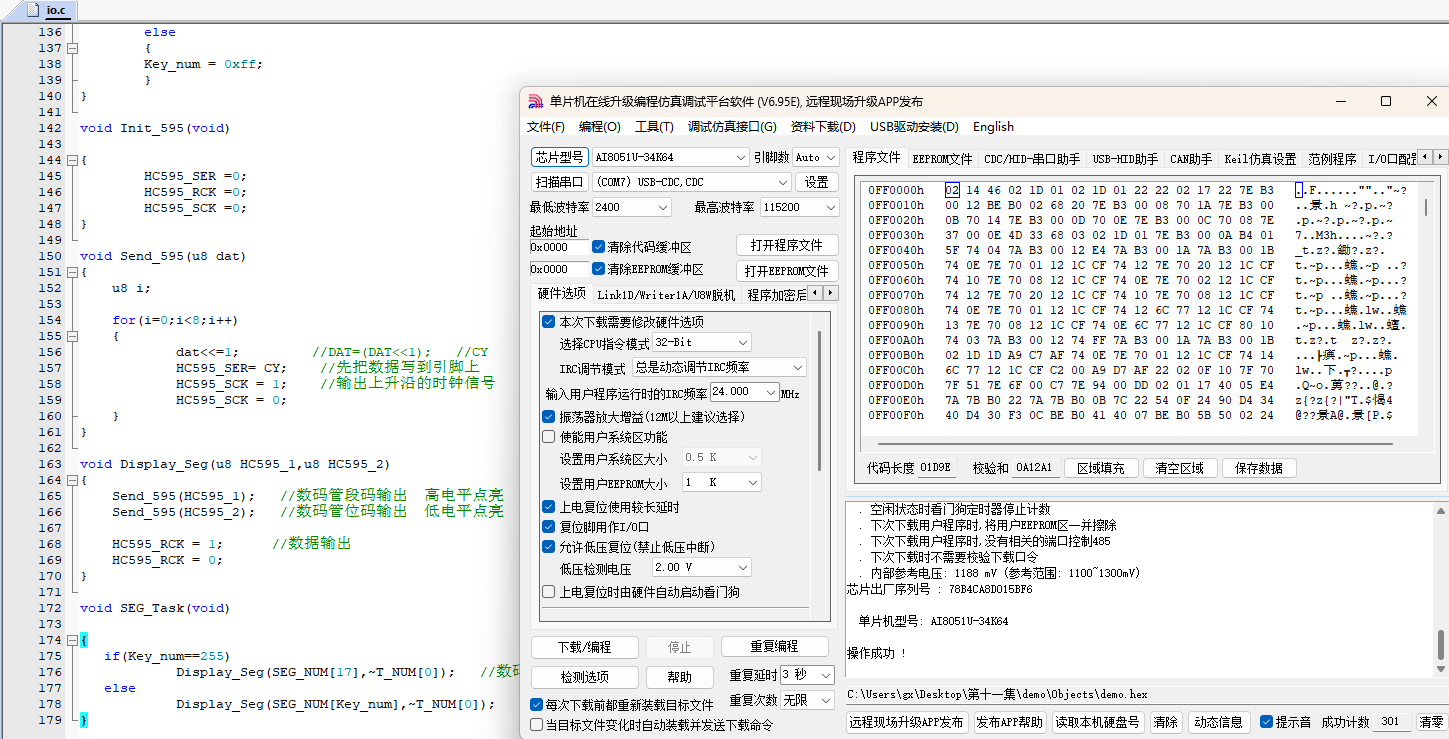Enable 当目标文件变化时自动装载 checkbox
This screenshot has height=739, width=1449.
[536, 725]
